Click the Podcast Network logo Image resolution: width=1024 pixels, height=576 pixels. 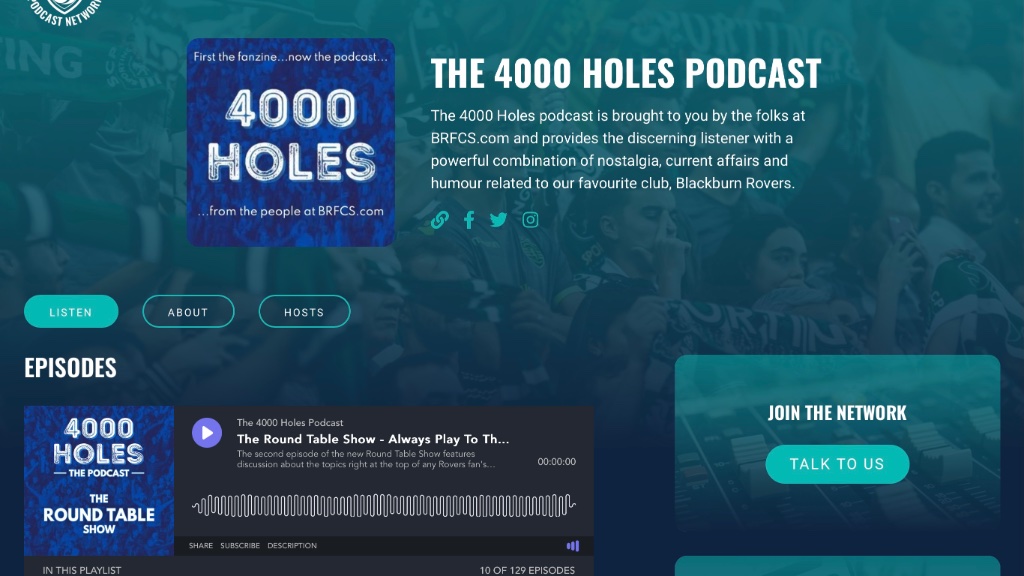point(64,11)
